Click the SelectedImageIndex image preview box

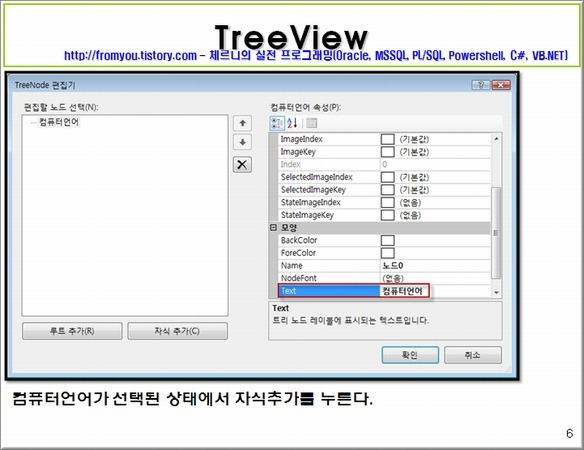click(388, 177)
